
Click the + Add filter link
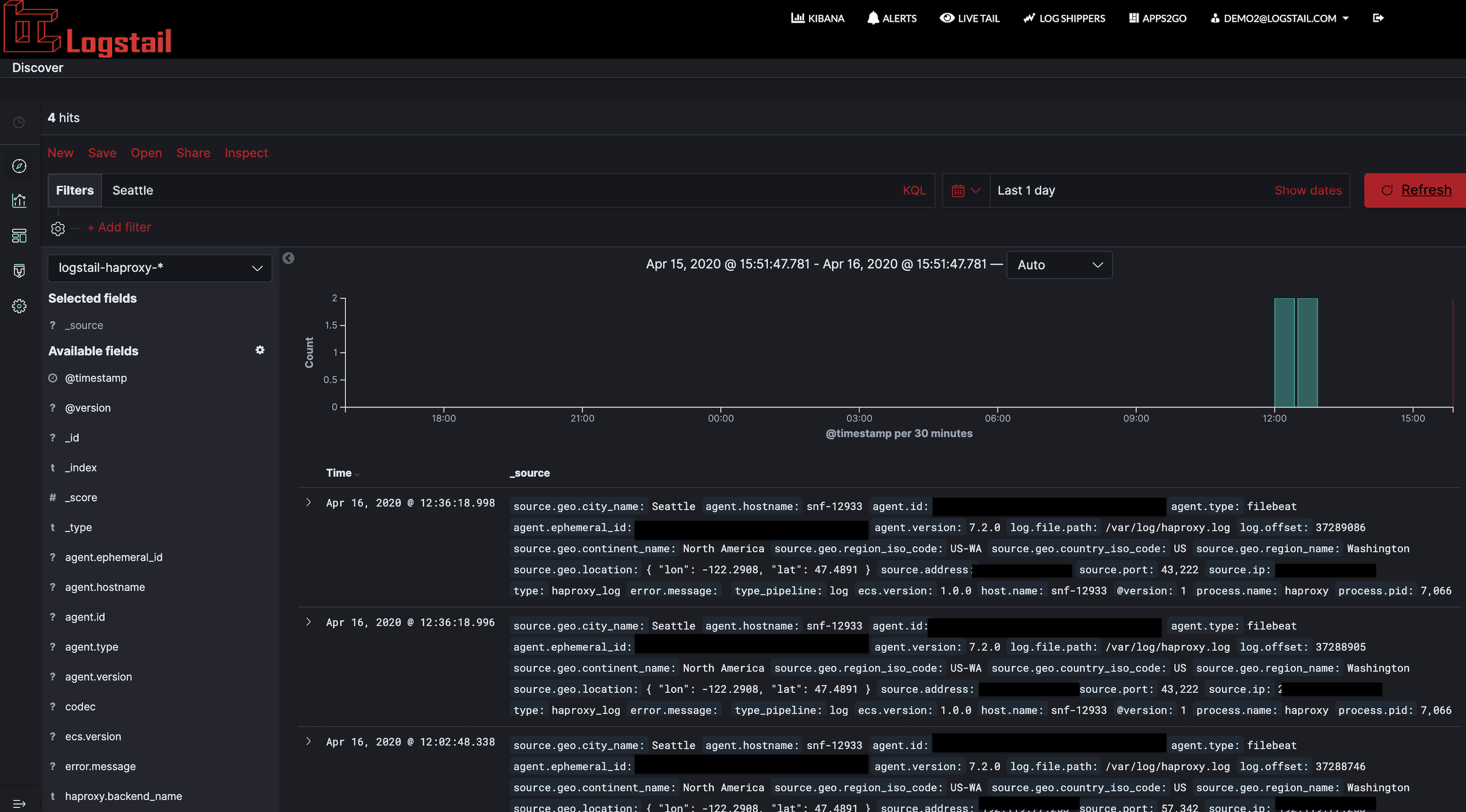point(119,227)
